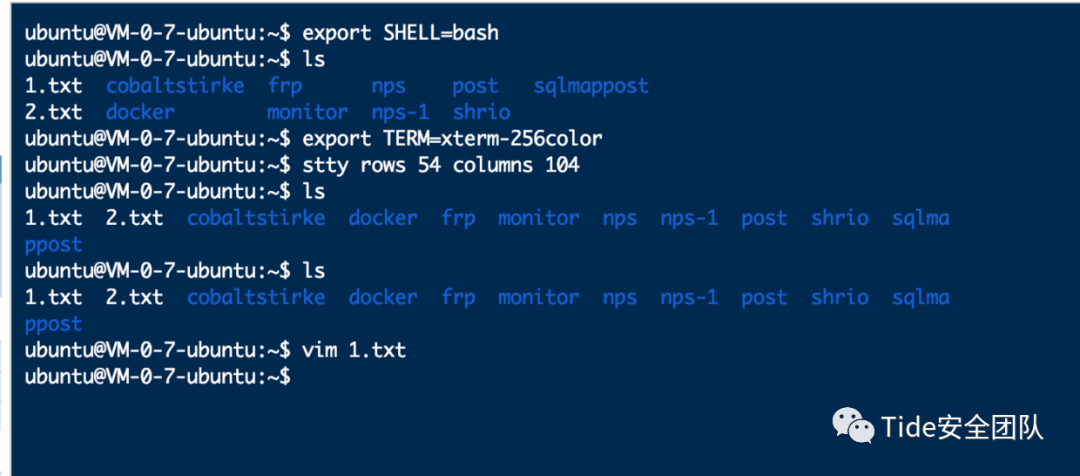This screenshot has height=476, width=1080.
Task: Click the 'stty rows 54 columns 104' command
Action: click(x=441, y=165)
